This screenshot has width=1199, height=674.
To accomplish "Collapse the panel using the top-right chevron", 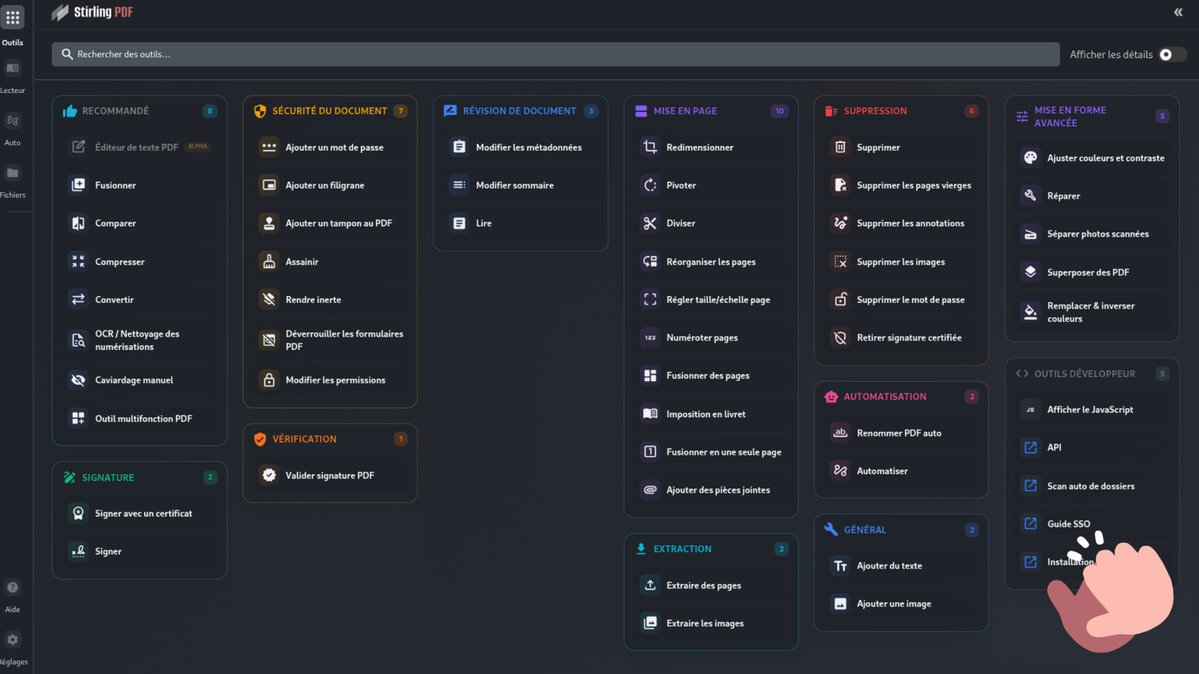I will click(x=1178, y=13).
